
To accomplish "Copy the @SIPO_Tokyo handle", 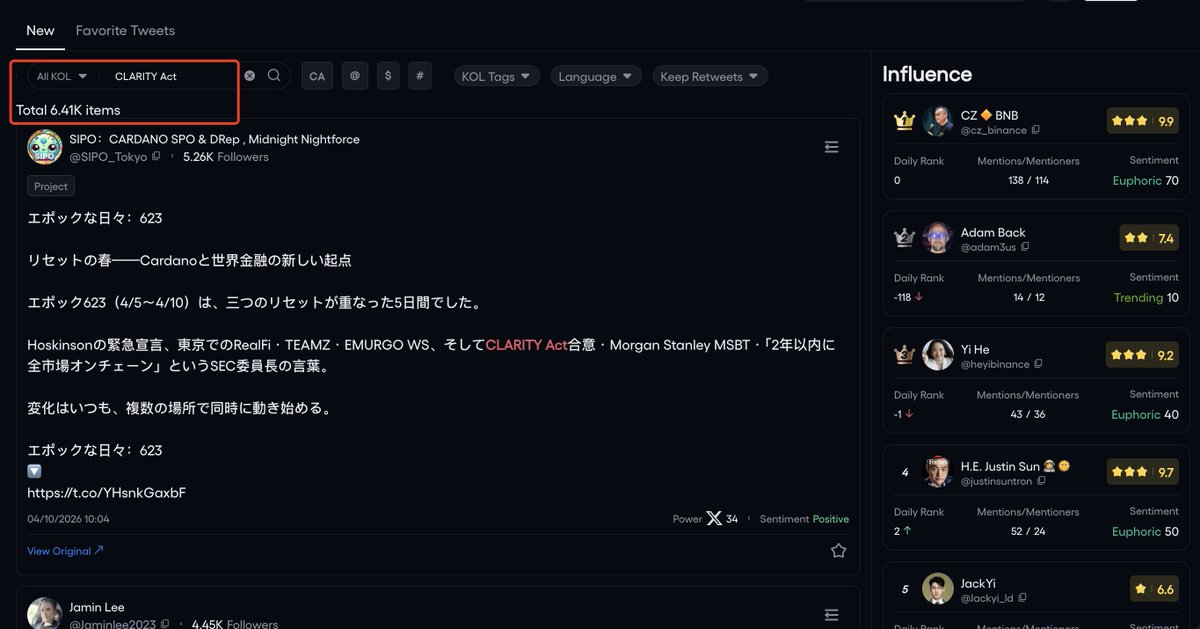I will [x=156, y=157].
